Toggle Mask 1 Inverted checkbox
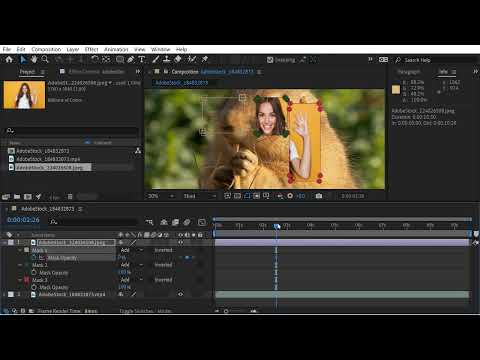 click(163, 250)
